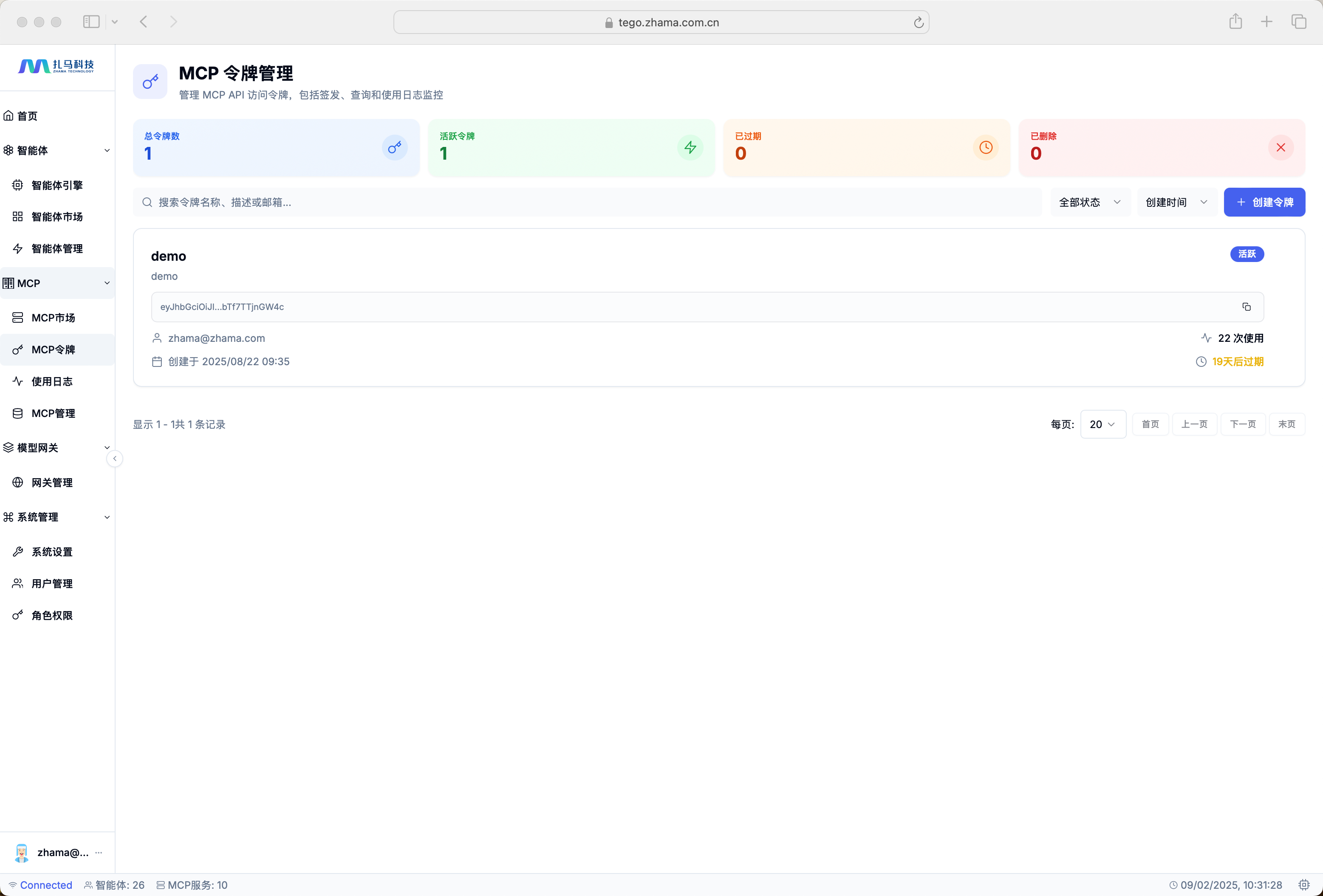The width and height of the screenshot is (1323, 896).
Task: Click the page reload icon in address bar
Action: [x=918, y=23]
